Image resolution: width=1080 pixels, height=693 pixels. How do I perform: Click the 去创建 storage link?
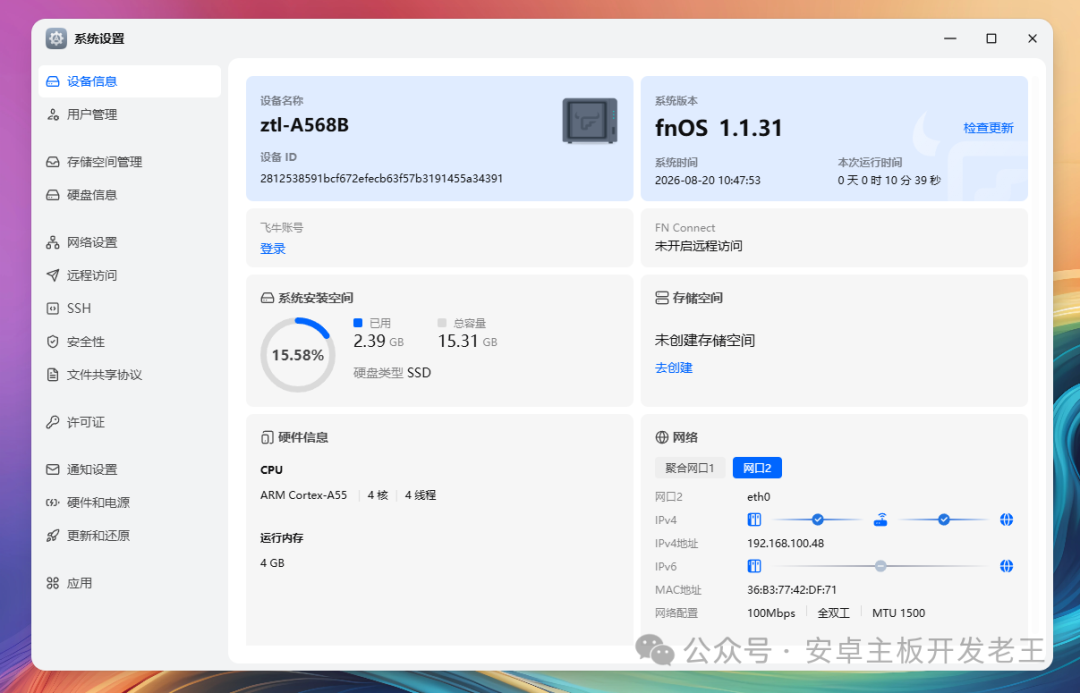pyautogui.click(x=674, y=368)
